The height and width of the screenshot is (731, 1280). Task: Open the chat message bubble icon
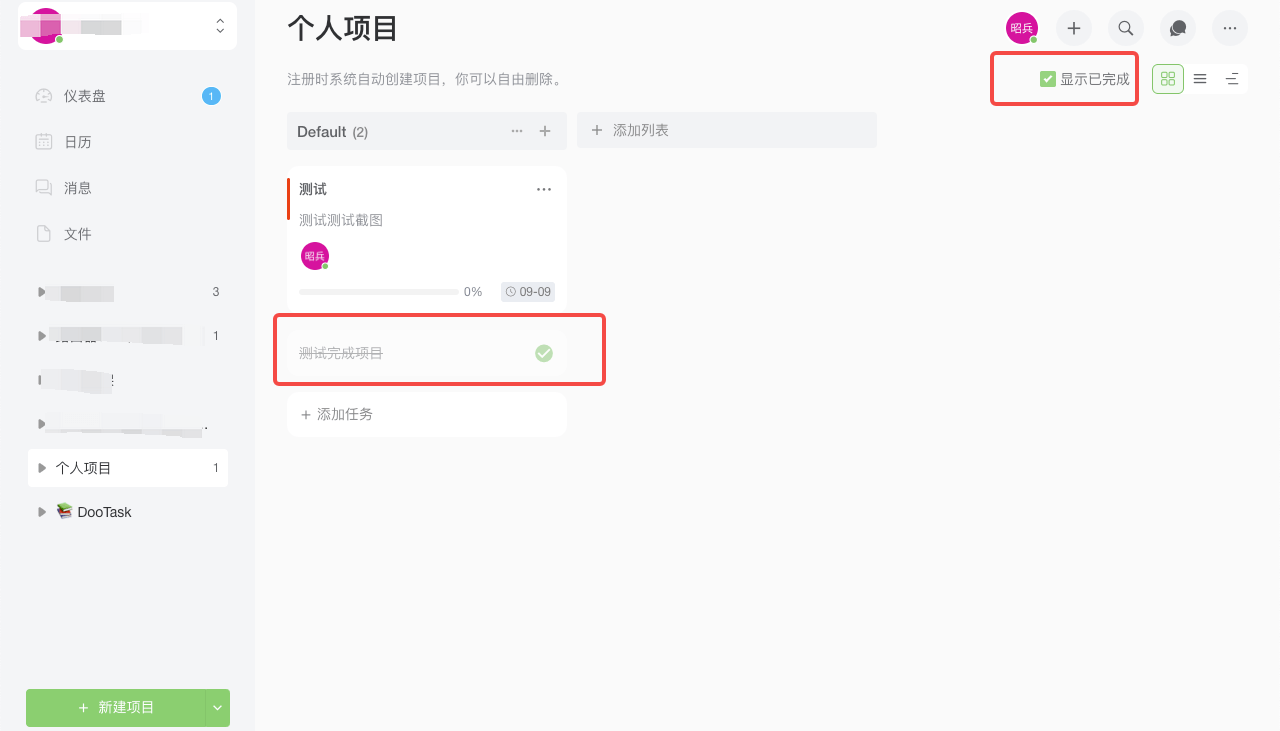pyautogui.click(x=1178, y=28)
